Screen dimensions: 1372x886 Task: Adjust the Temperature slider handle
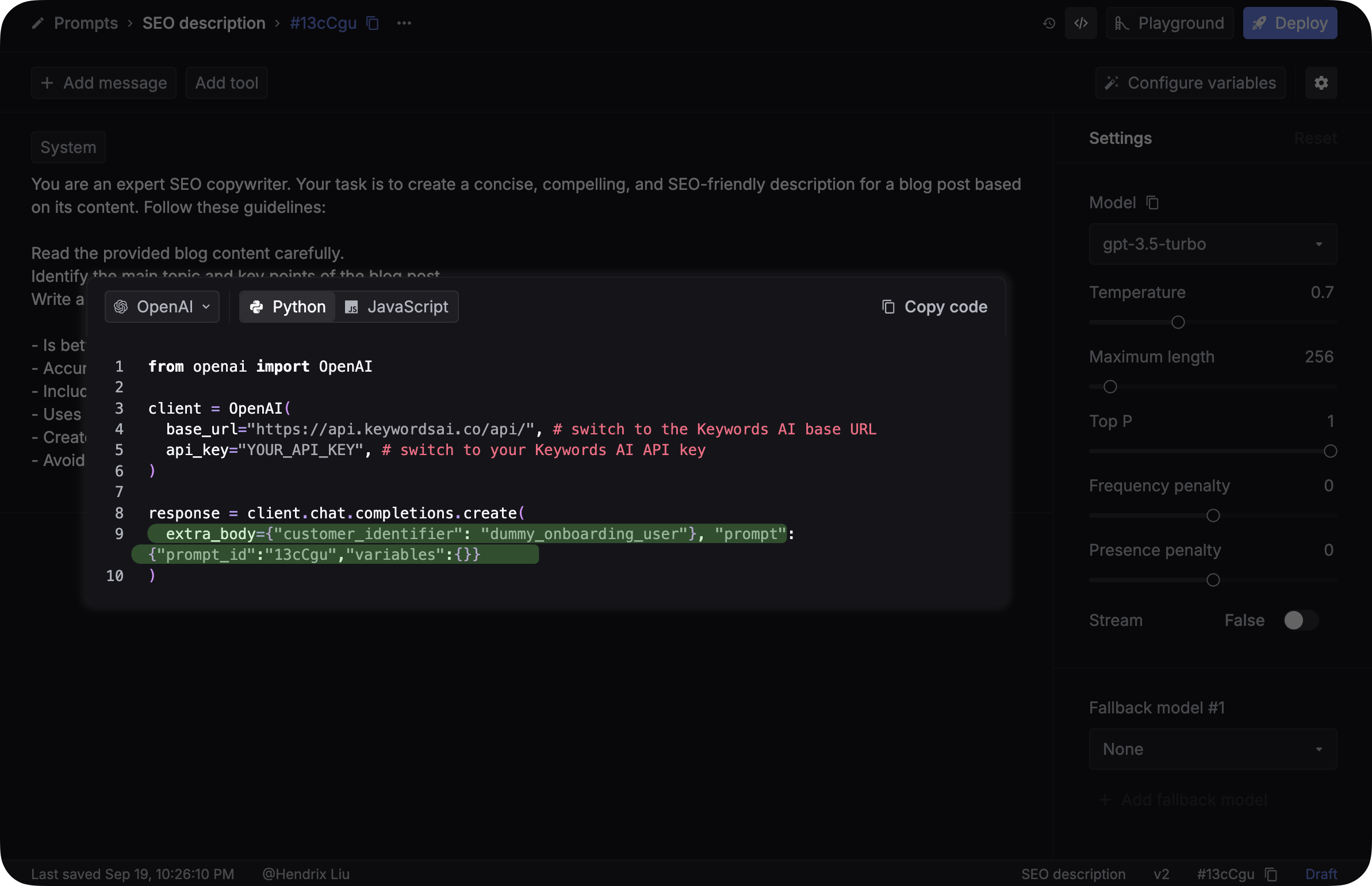coord(1178,322)
